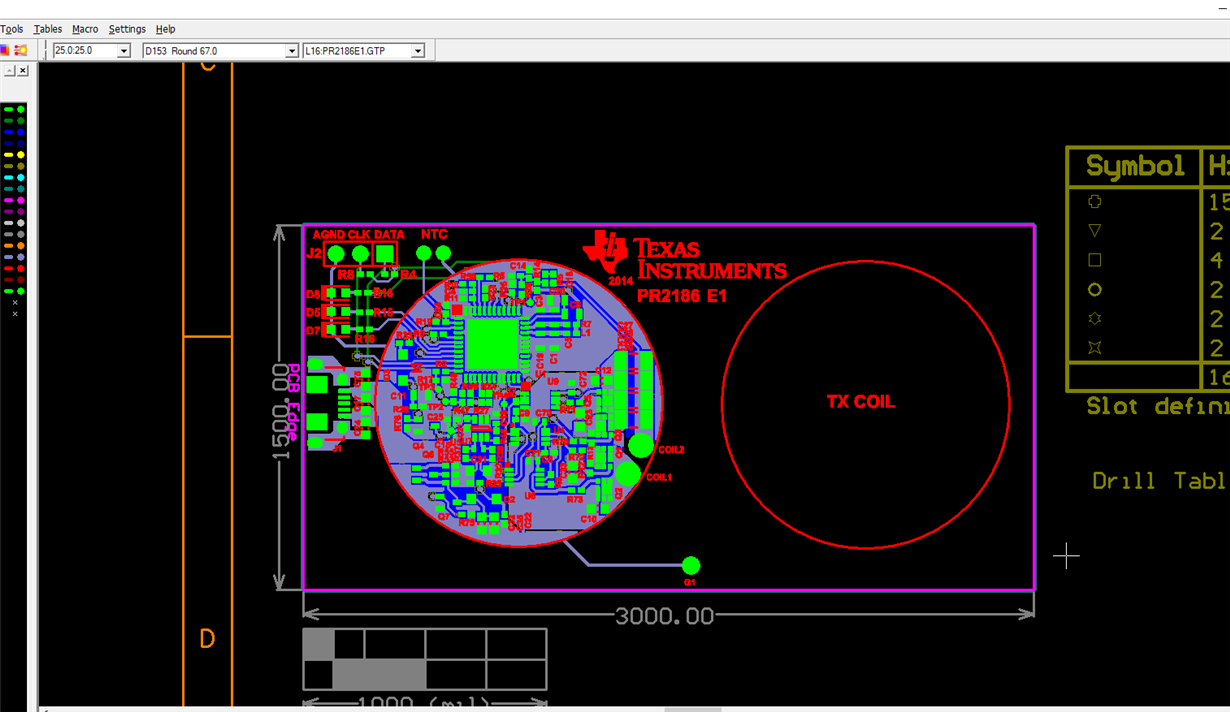Click the D153 Round 67.0 aperture field

(214, 50)
